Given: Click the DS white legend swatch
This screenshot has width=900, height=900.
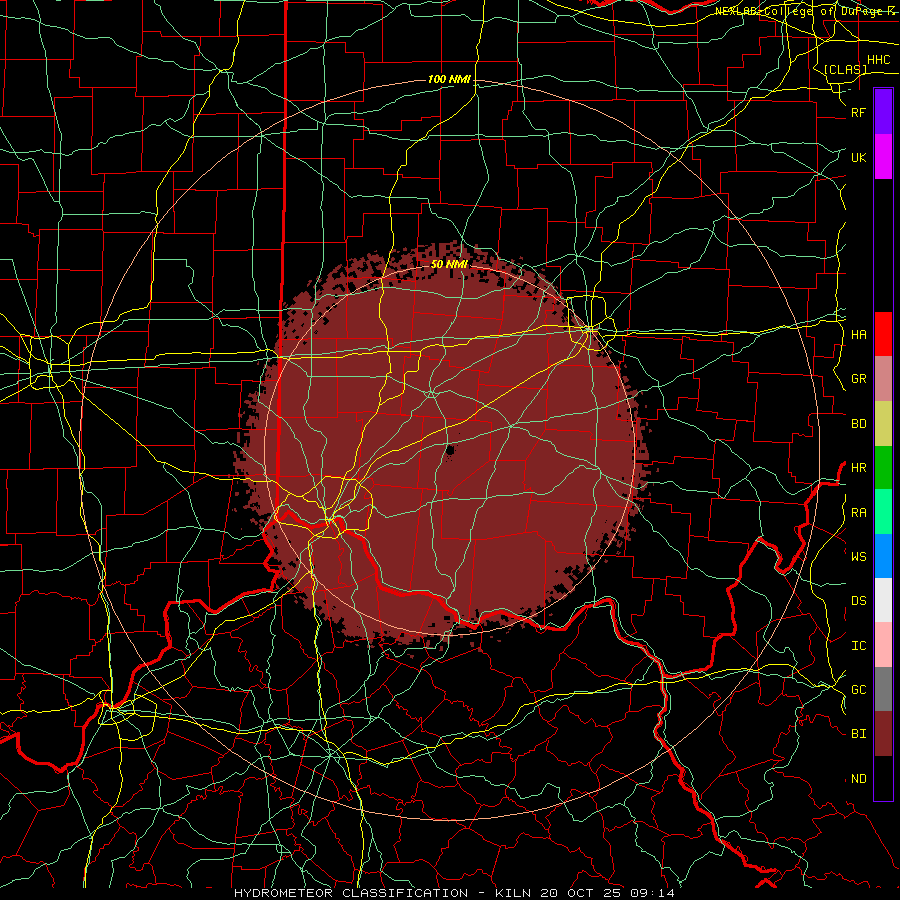Looking at the screenshot, I should tap(883, 600).
